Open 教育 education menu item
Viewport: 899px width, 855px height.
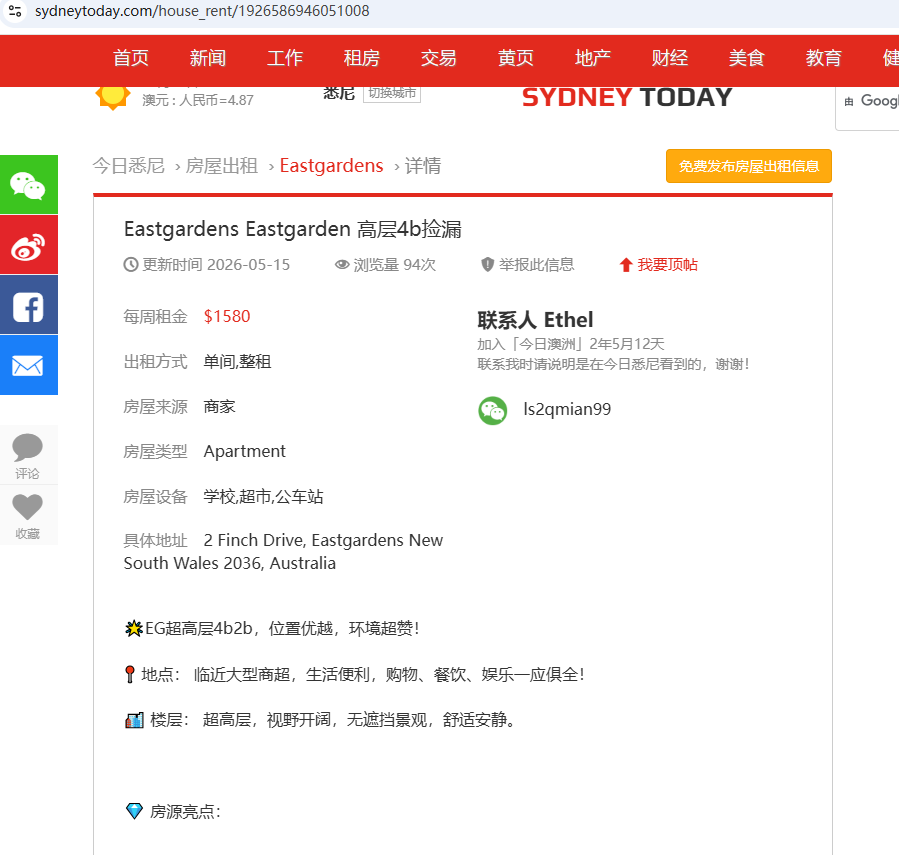(823, 58)
